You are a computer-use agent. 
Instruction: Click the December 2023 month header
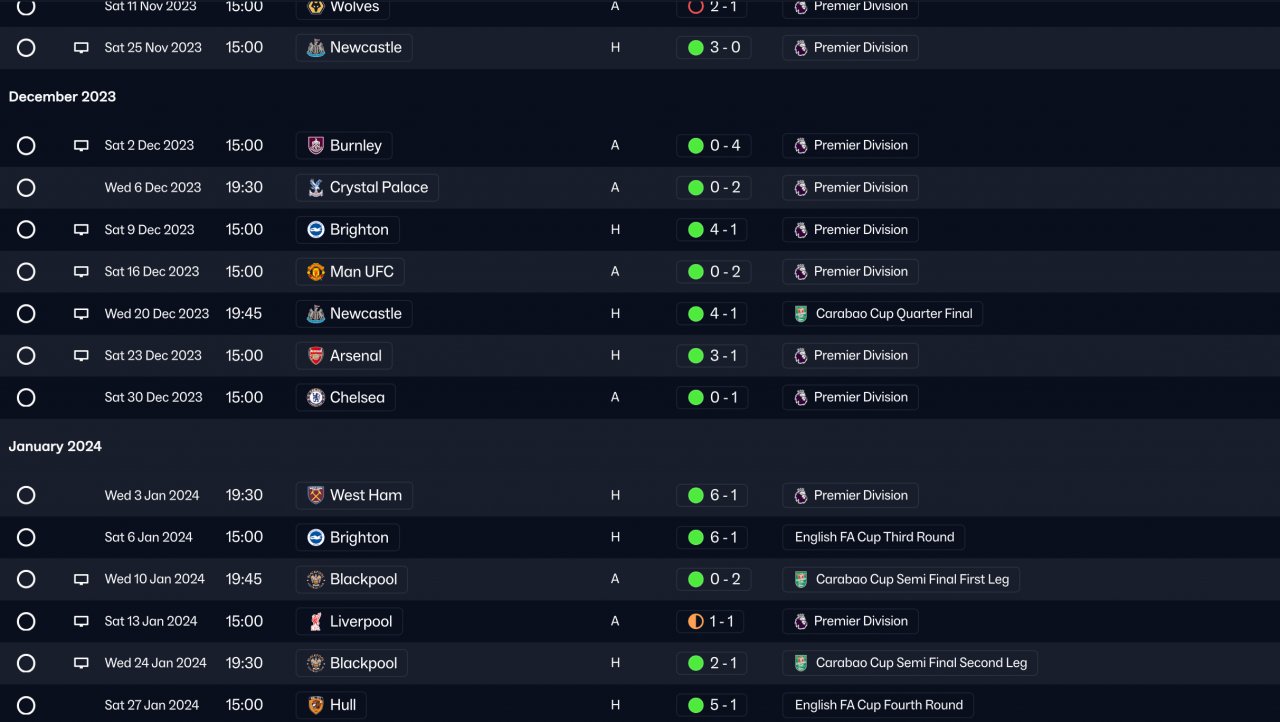[x=62, y=97]
